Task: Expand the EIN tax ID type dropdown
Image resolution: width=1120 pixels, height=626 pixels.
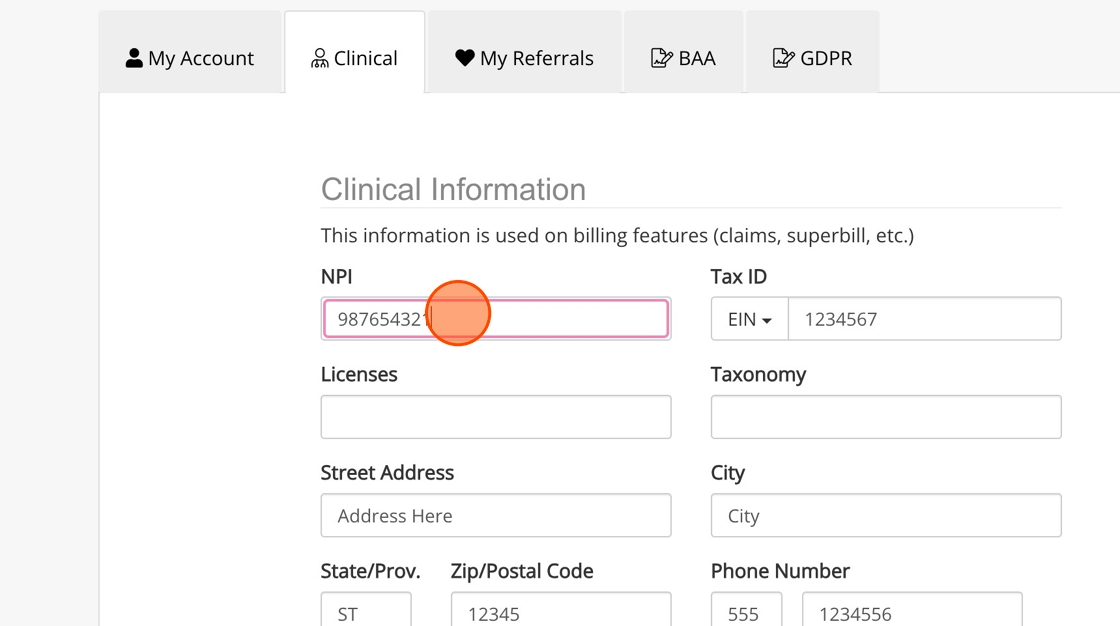Action: coord(749,319)
